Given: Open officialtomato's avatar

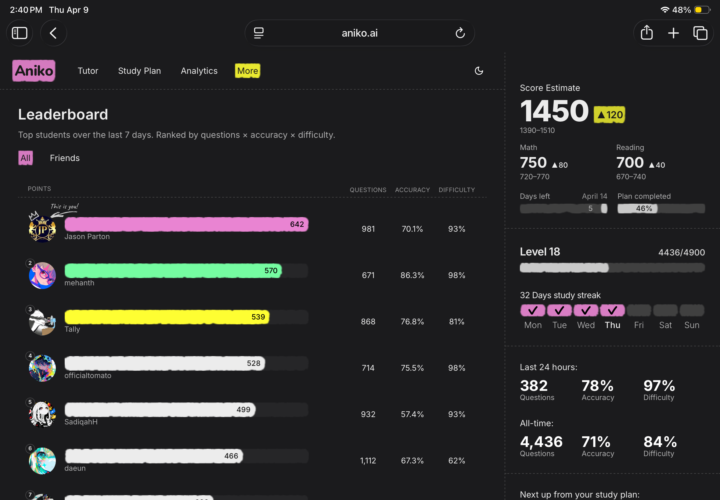Looking at the screenshot, I should [42, 368].
